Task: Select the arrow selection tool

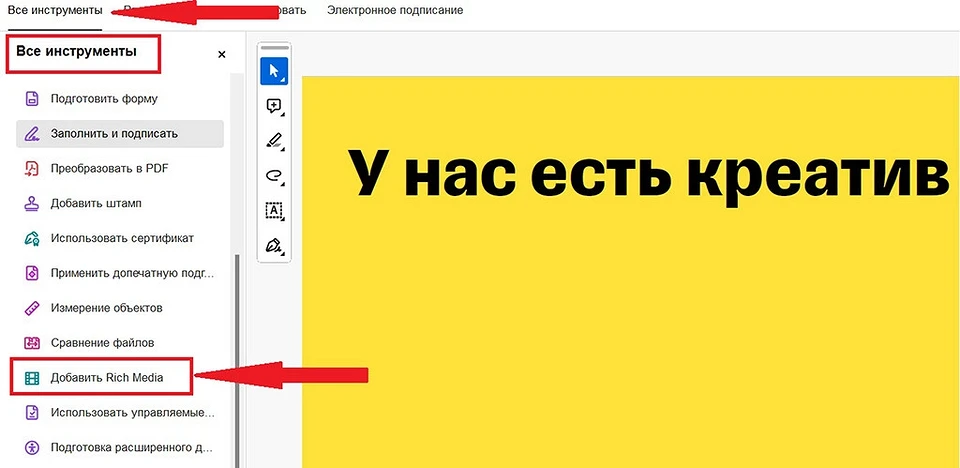Action: (x=274, y=70)
